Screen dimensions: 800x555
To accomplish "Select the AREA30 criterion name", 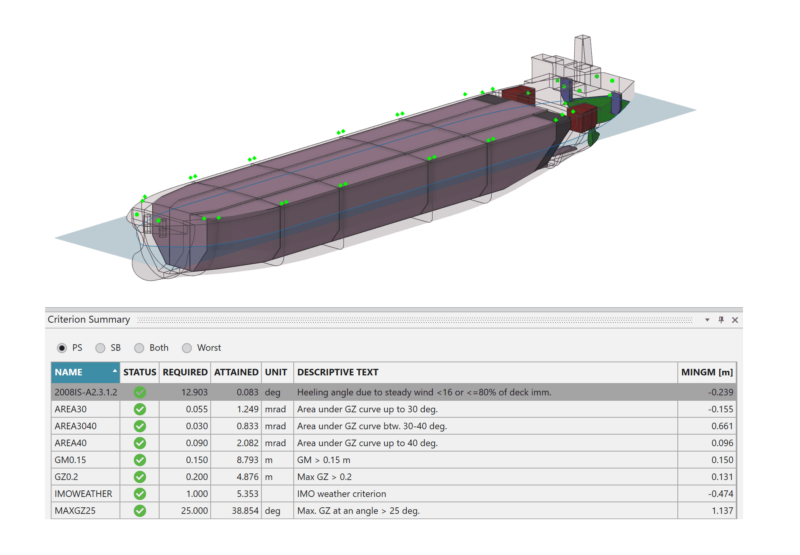I will (x=70, y=409).
